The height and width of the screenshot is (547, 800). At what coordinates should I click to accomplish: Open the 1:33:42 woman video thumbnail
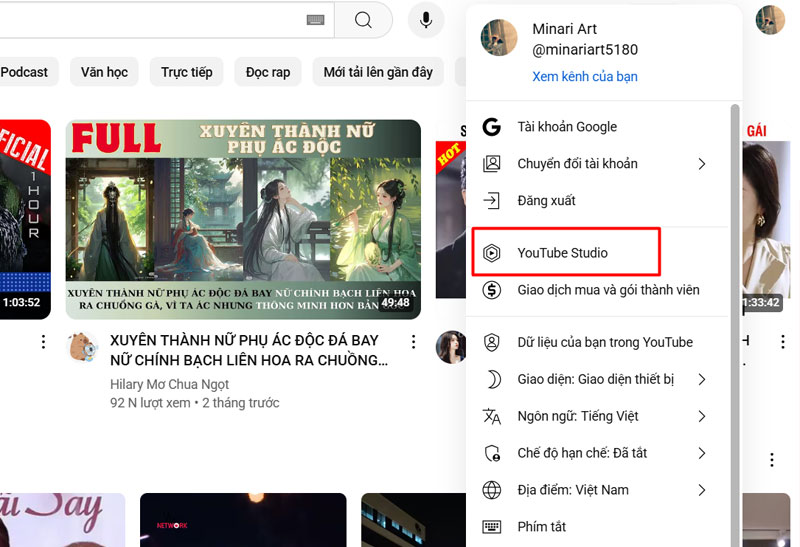pyautogui.click(x=766, y=219)
